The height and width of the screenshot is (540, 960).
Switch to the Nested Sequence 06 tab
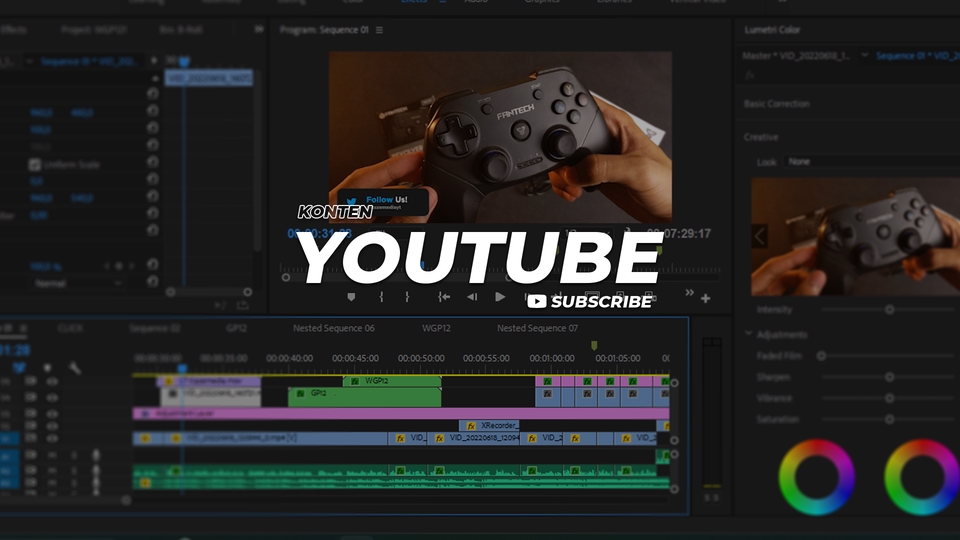pyautogui.click(x=334, y=328)
